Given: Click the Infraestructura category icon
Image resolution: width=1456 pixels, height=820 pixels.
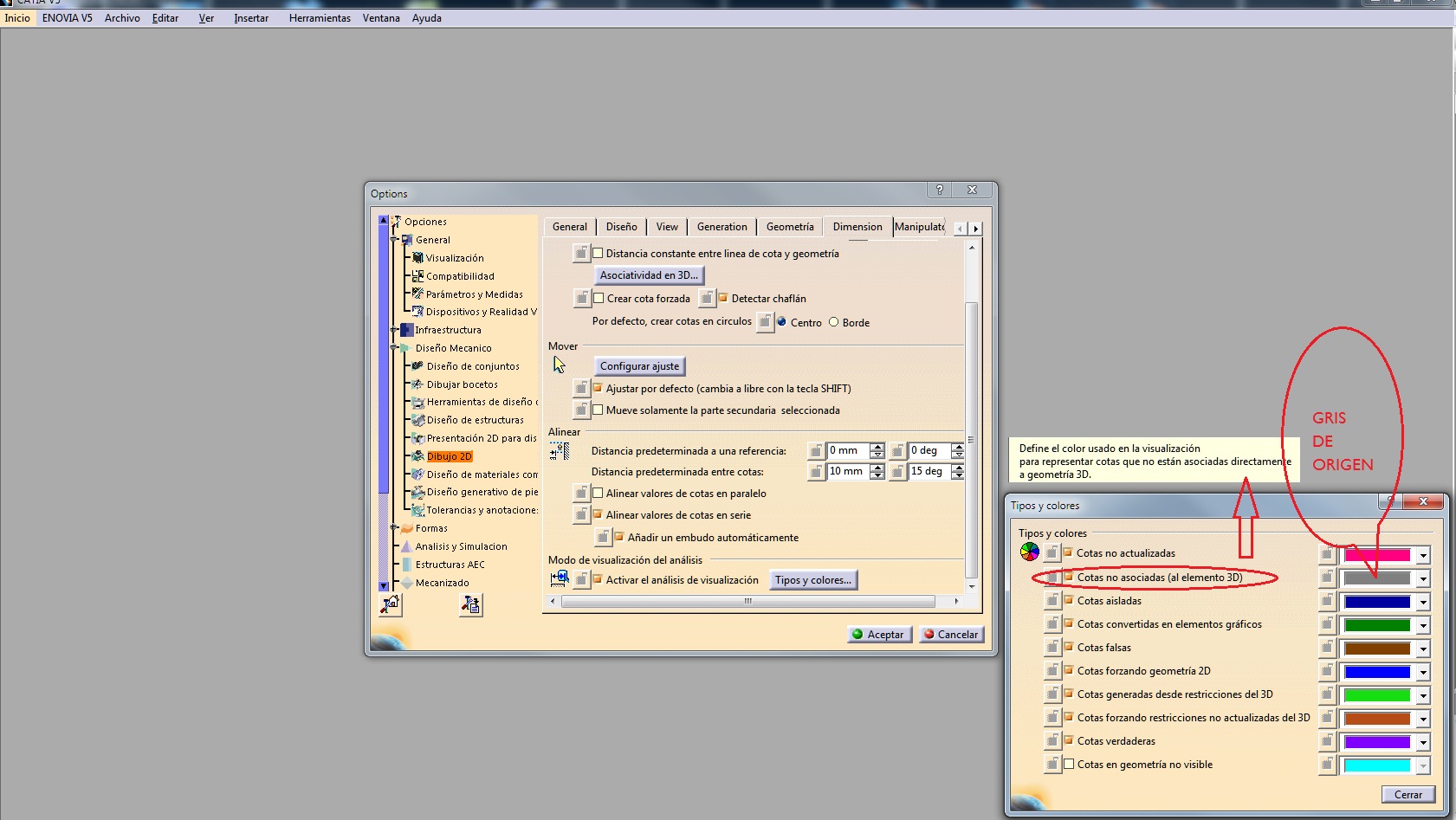Looking at the screenshot, I should (x=406, y=329).
